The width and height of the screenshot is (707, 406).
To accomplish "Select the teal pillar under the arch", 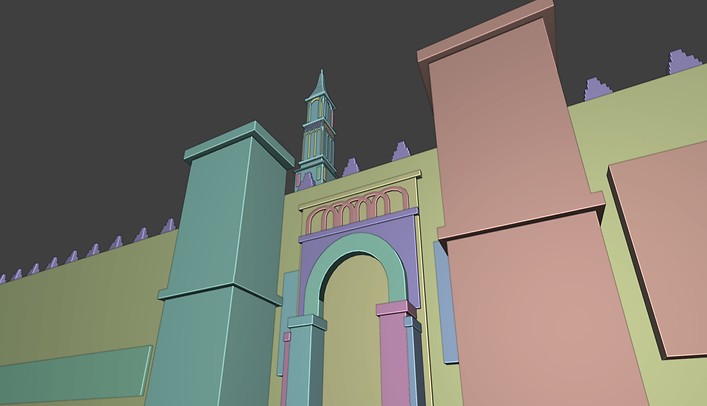I will coord(305,361).
